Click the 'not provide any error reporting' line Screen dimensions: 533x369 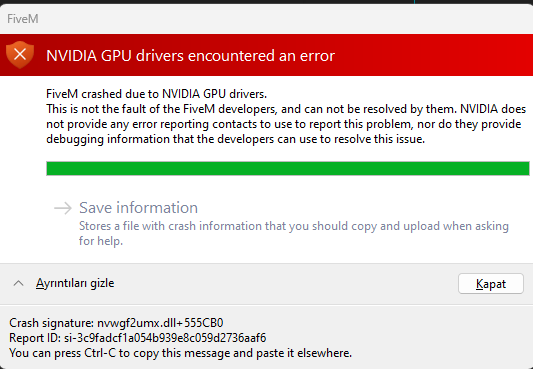click(283, 124)
